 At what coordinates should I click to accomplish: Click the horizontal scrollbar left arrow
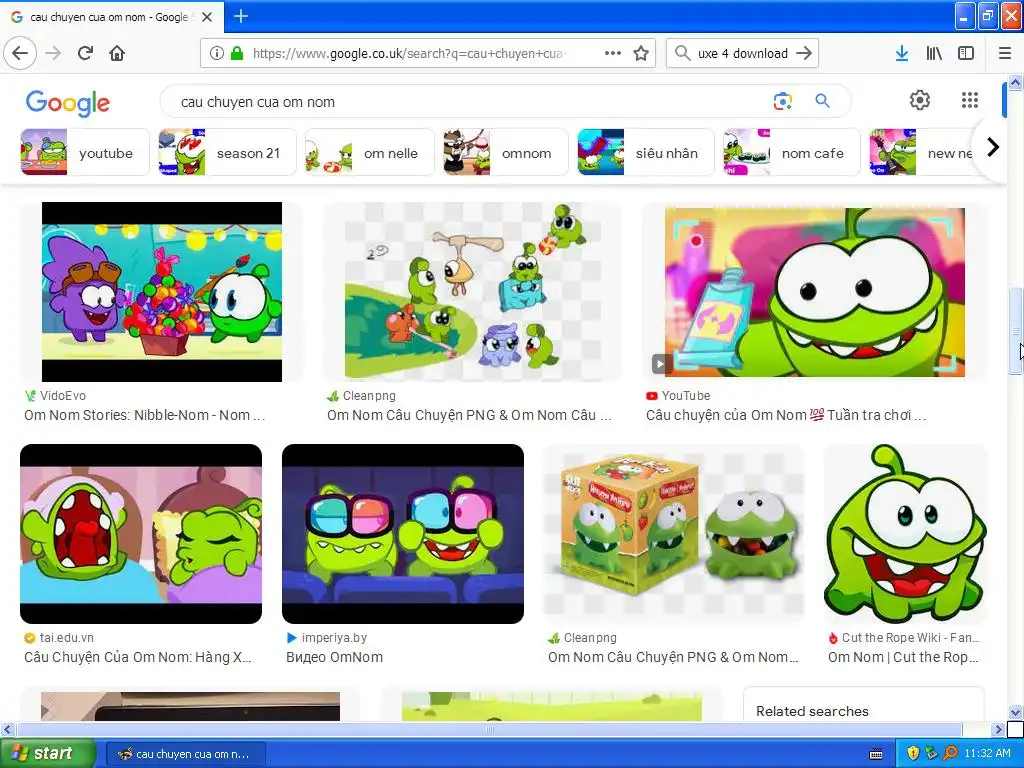coord(7,729)
